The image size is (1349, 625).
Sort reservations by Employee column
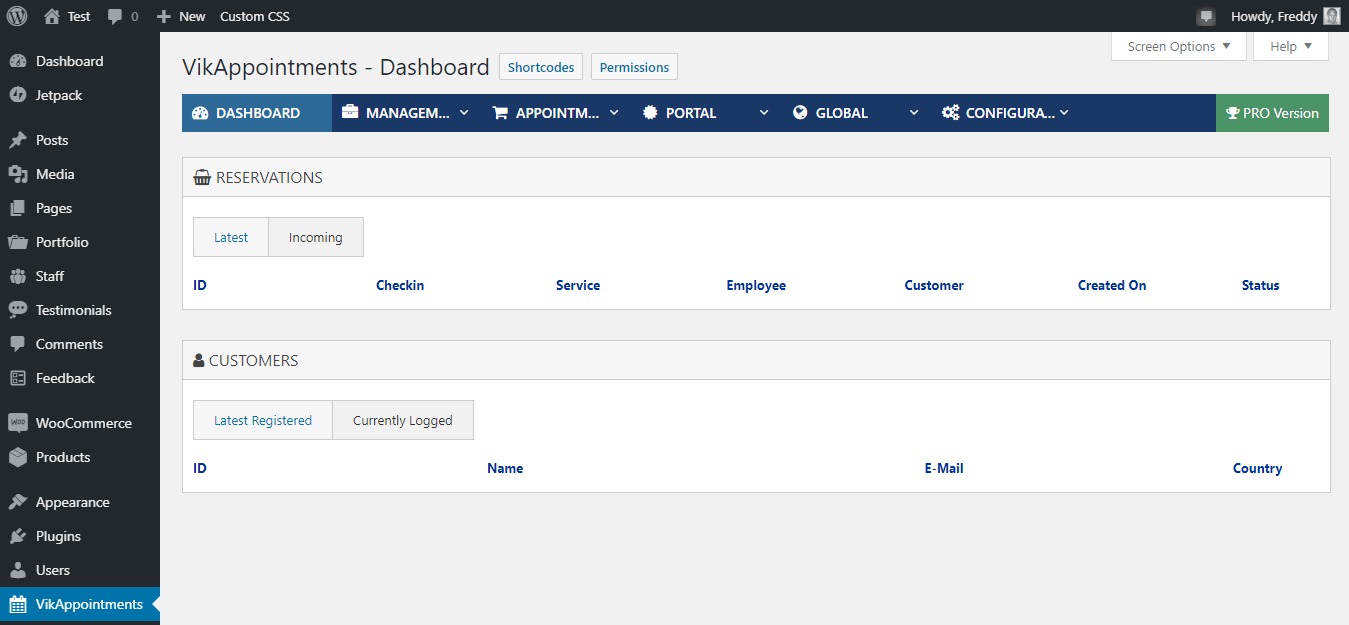click(756, 285)
